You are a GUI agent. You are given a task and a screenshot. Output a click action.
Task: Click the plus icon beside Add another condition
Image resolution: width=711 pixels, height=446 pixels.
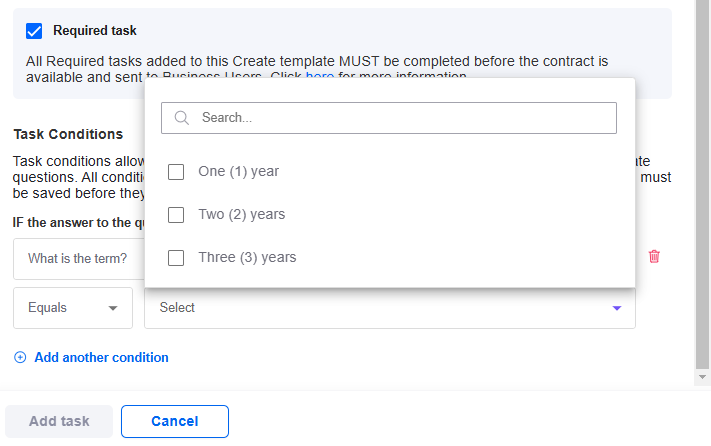pos(20,358)
